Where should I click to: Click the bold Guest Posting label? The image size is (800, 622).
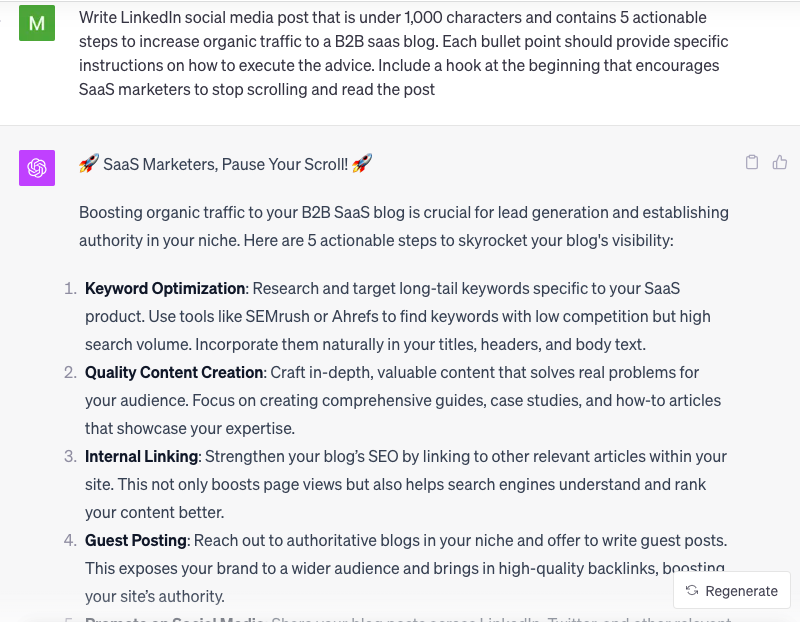pyautogui.click(x=136, y=540)
